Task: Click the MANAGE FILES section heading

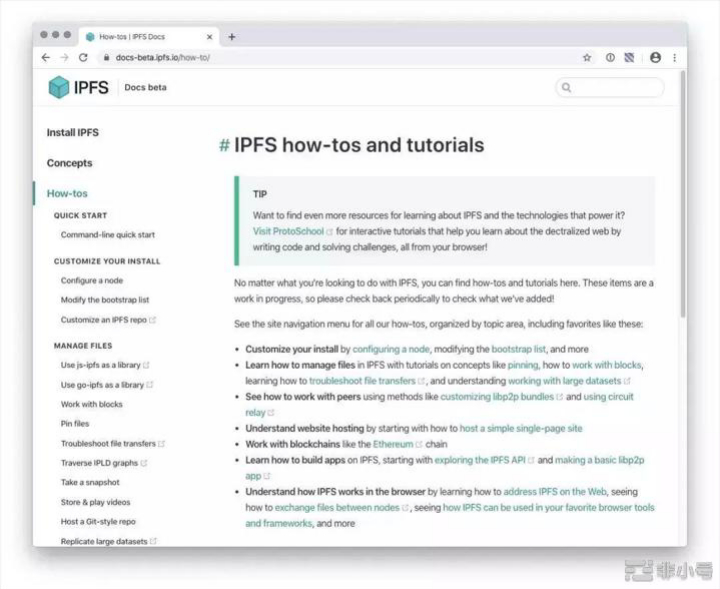Action: (83, 346)
